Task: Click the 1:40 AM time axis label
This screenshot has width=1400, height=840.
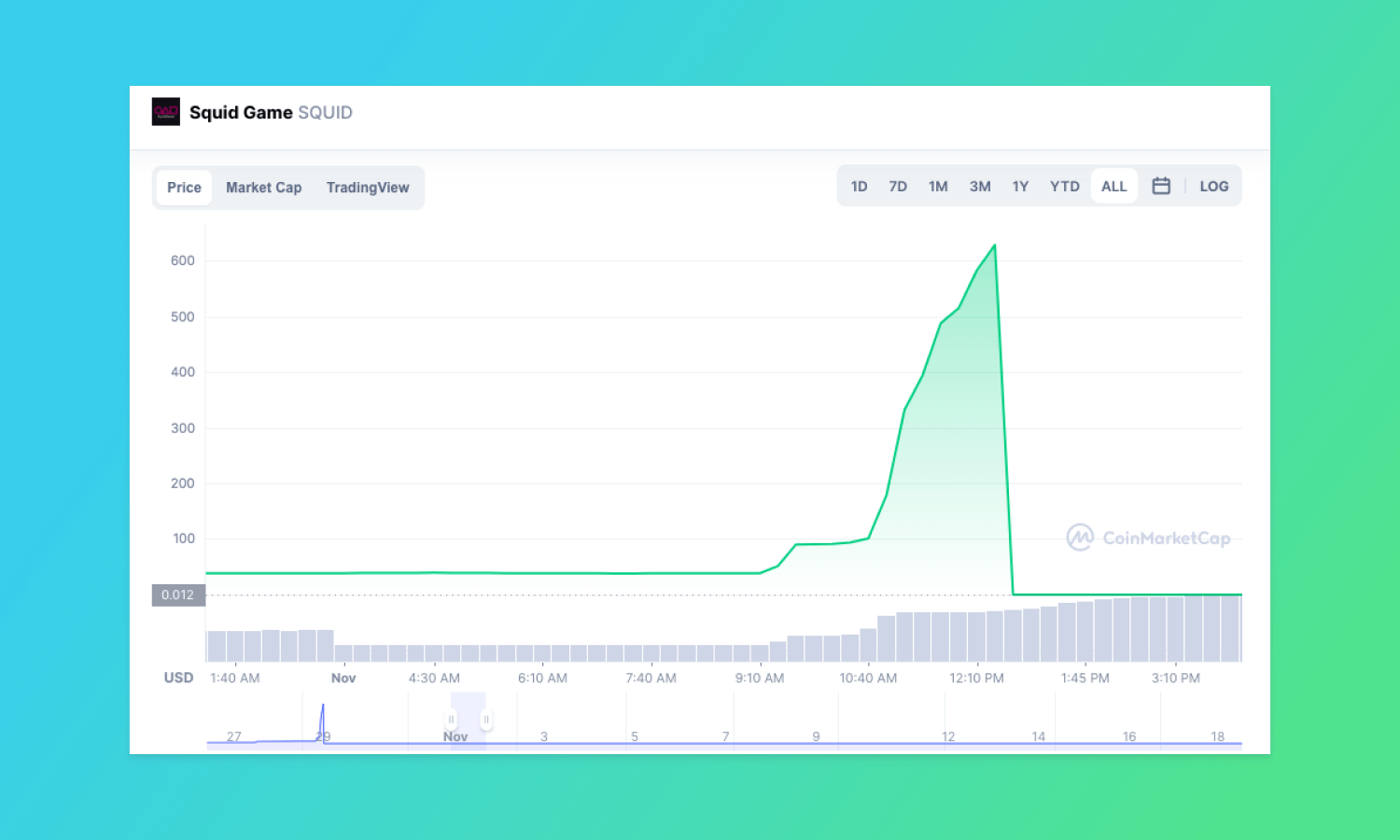Action: point(235,679)
